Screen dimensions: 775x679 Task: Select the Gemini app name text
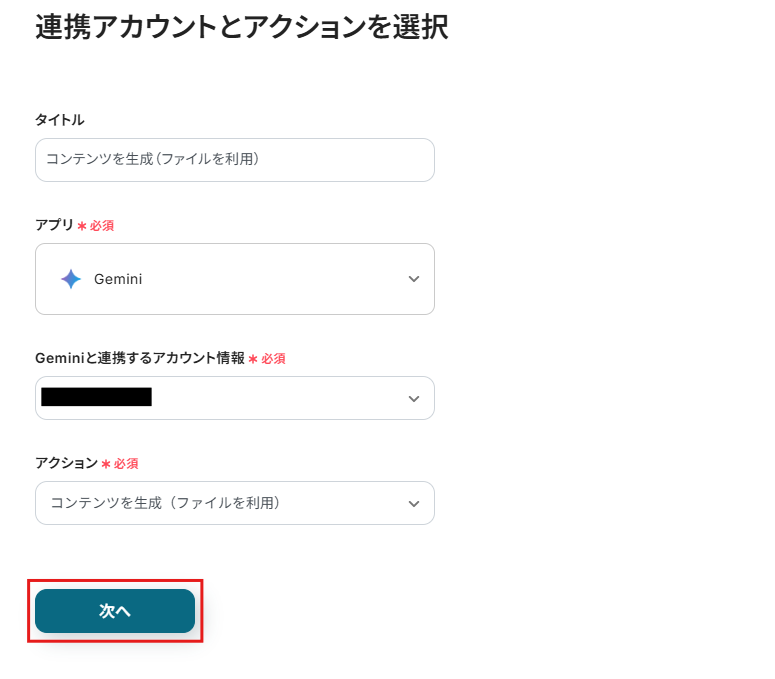pyautogui.click(x=118, y=279)
